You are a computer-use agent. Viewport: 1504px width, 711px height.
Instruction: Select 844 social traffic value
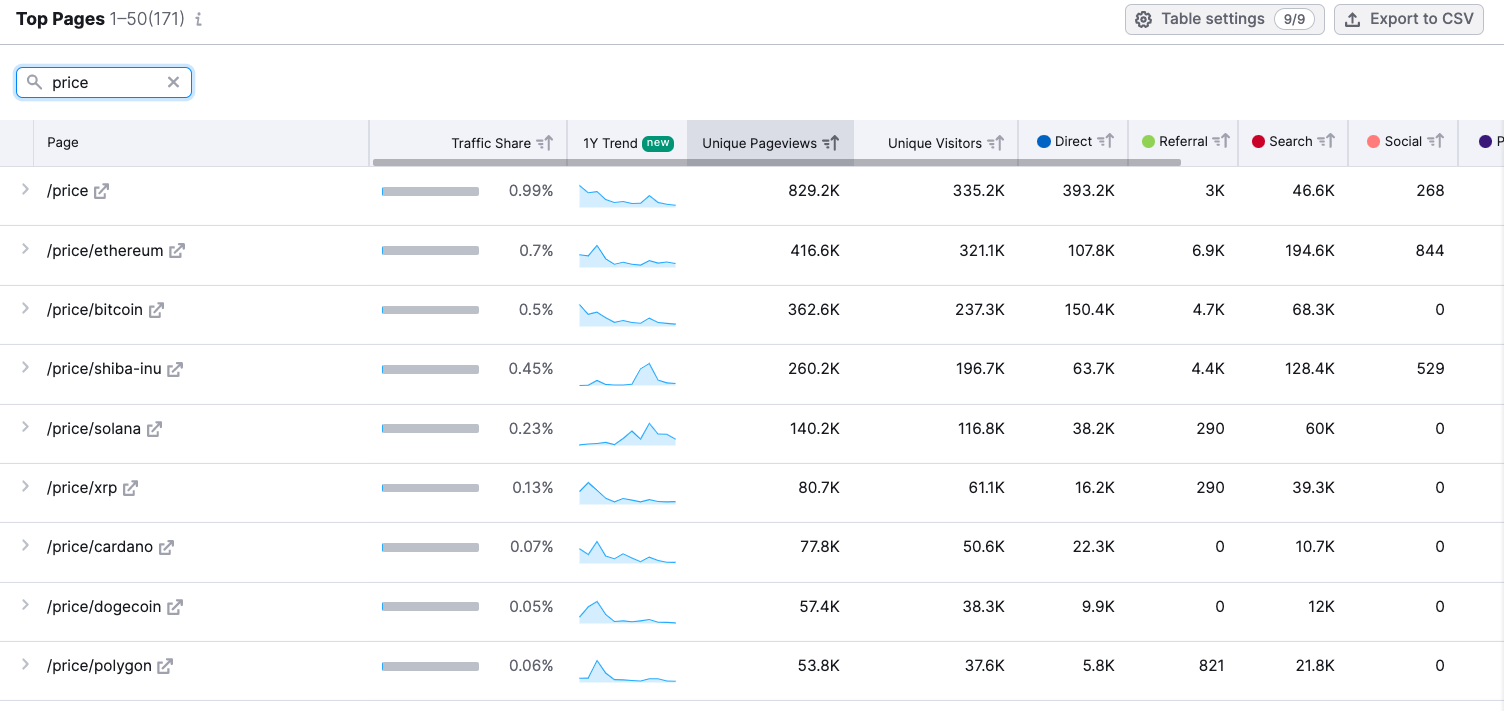[1430, 251]
